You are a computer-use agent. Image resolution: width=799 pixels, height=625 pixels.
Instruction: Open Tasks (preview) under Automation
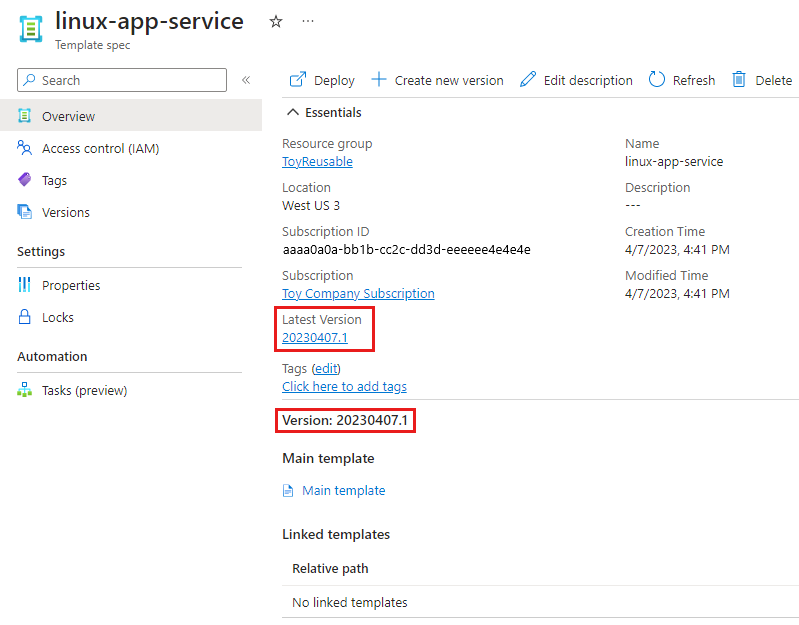[85, 390]
